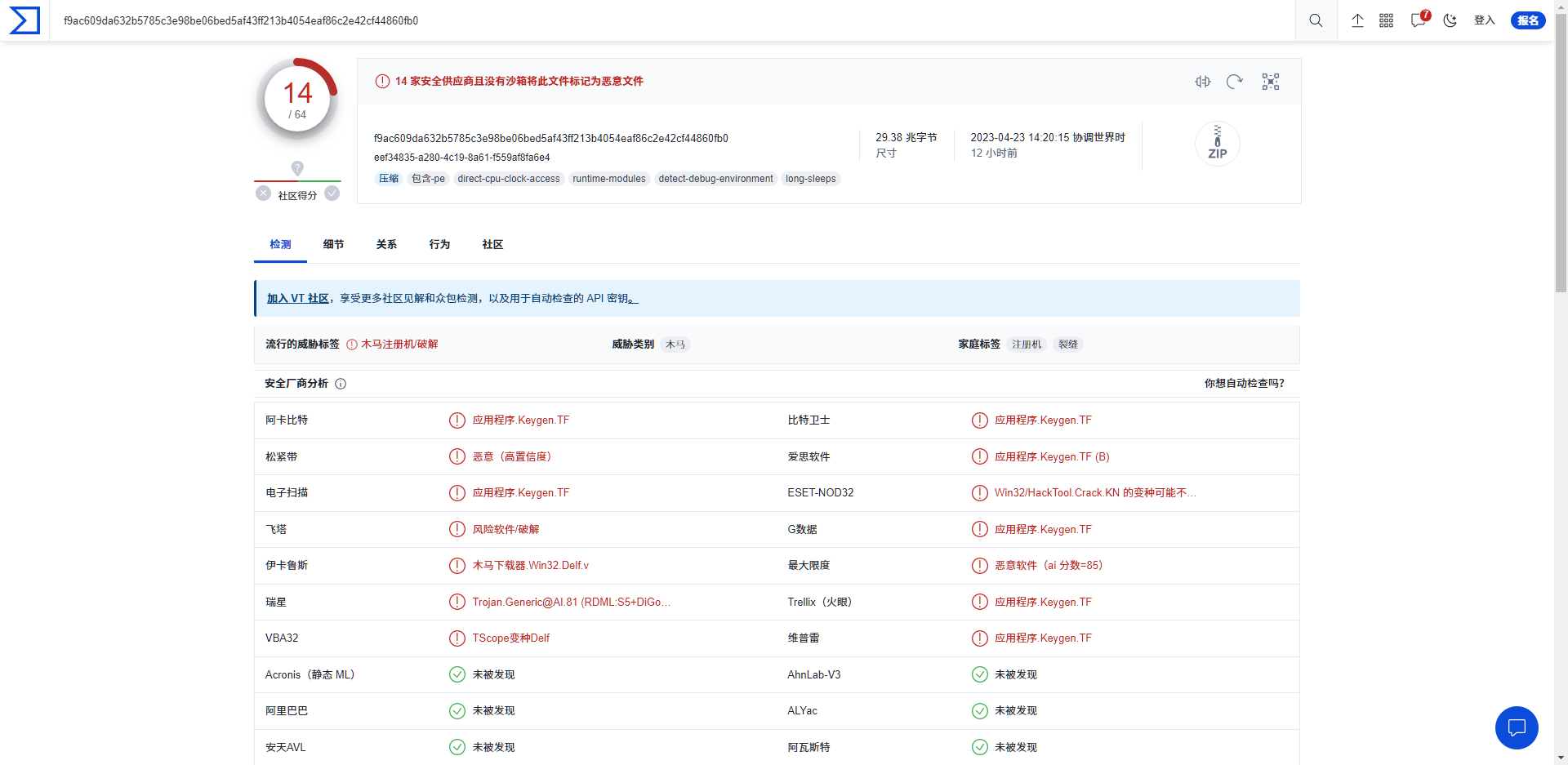Click the green check in AhnLab-V3 row
This screenshot has height=765, width=1568.
[980, 674]
